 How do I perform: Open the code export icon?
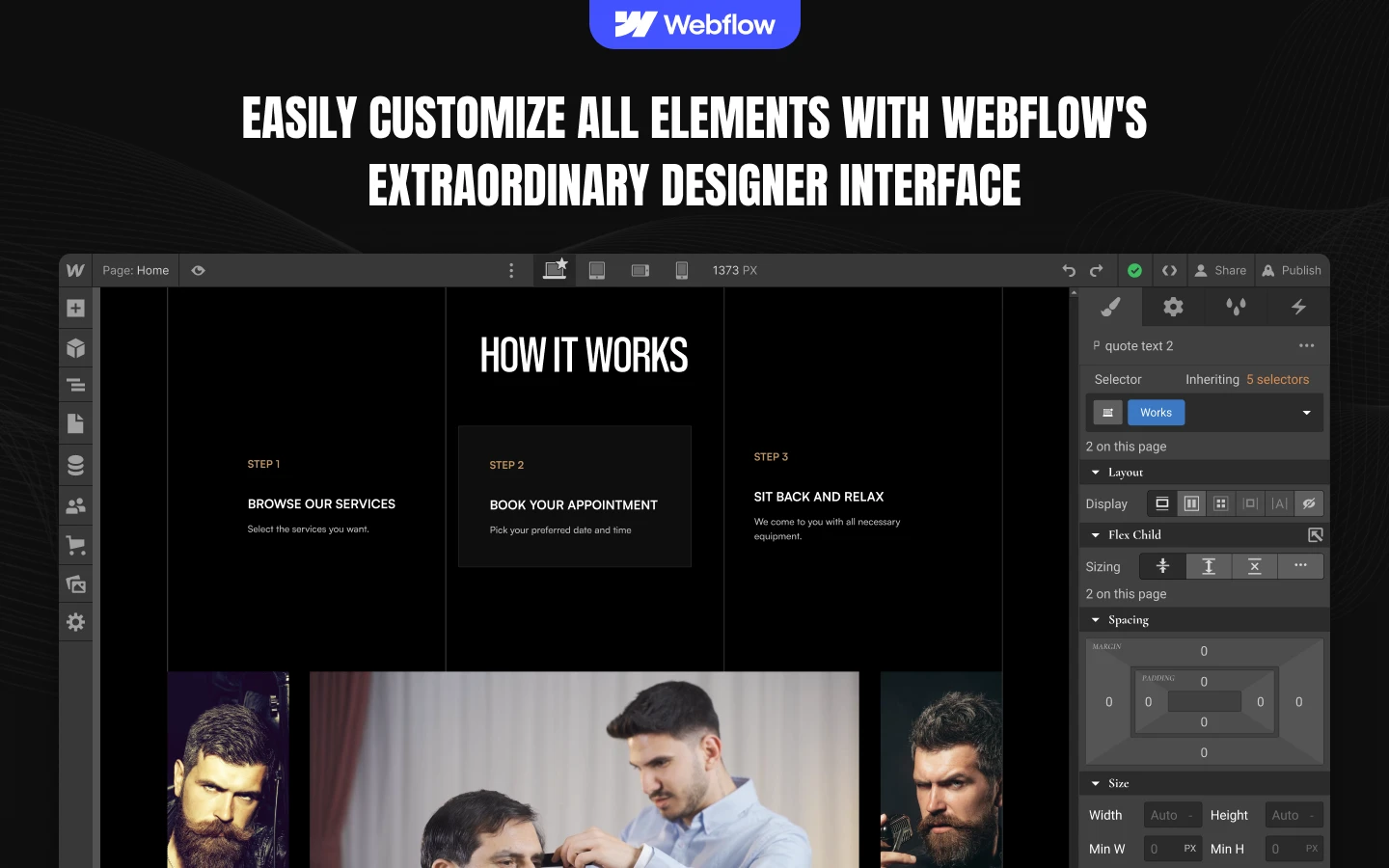click(1169, 271)
